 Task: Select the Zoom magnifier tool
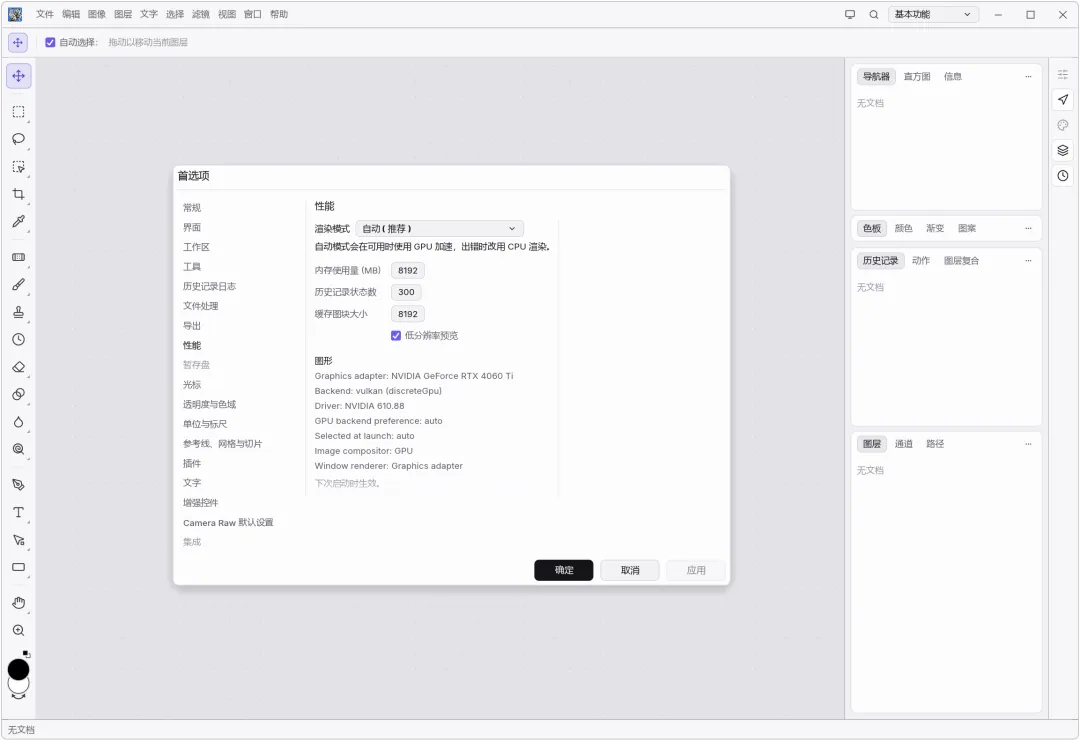[x=19, y=631]
